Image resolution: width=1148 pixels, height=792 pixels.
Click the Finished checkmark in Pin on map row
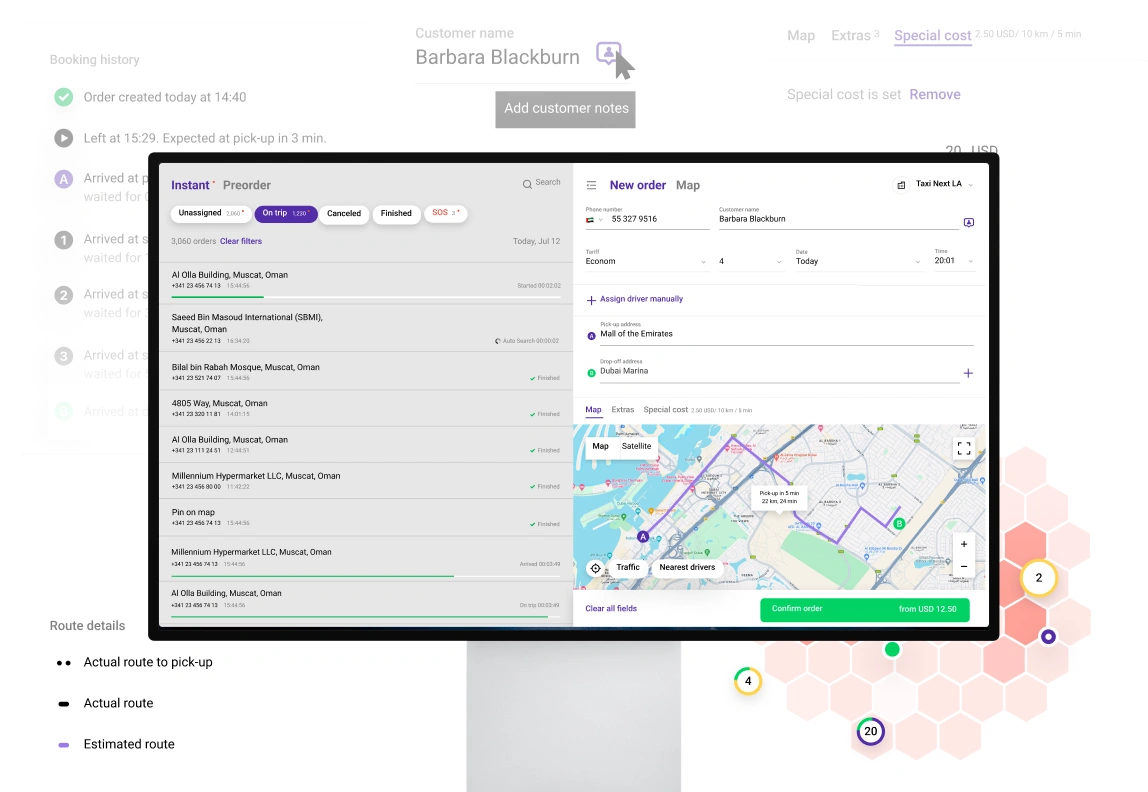point(532,524)
